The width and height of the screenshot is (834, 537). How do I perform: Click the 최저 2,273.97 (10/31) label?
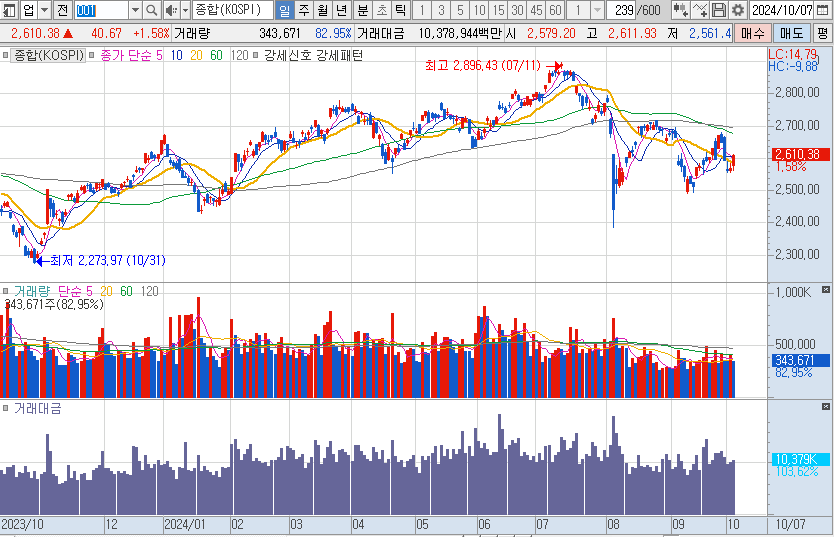(x=108, y=261)
